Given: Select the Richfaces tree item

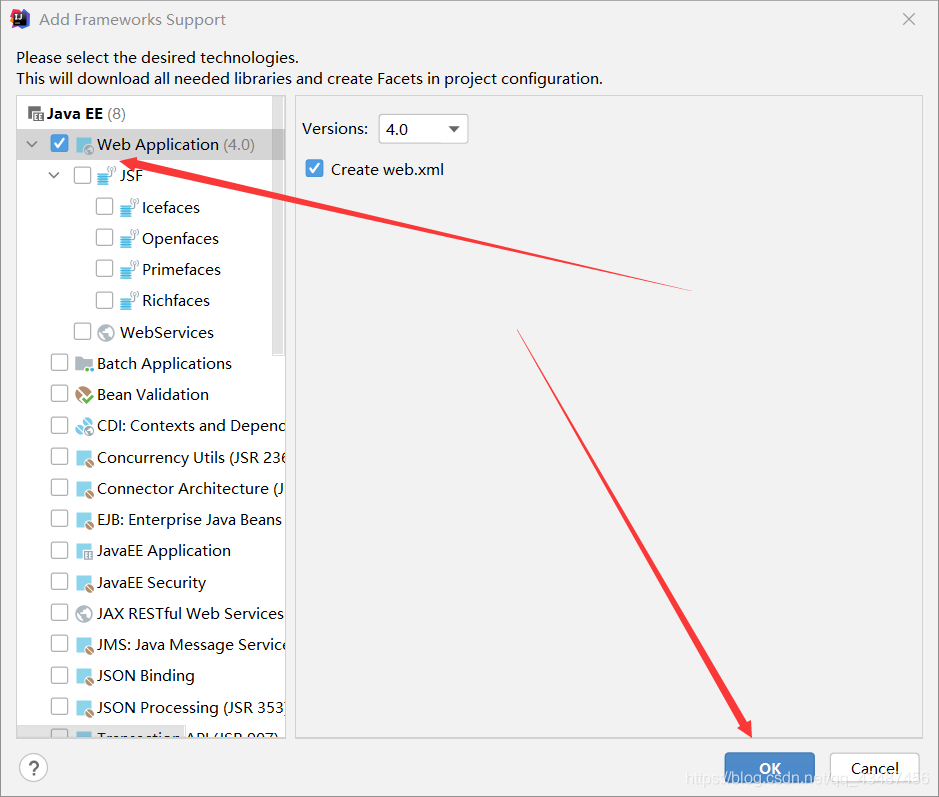Looking at the screenshot, I should pos(176,300).
